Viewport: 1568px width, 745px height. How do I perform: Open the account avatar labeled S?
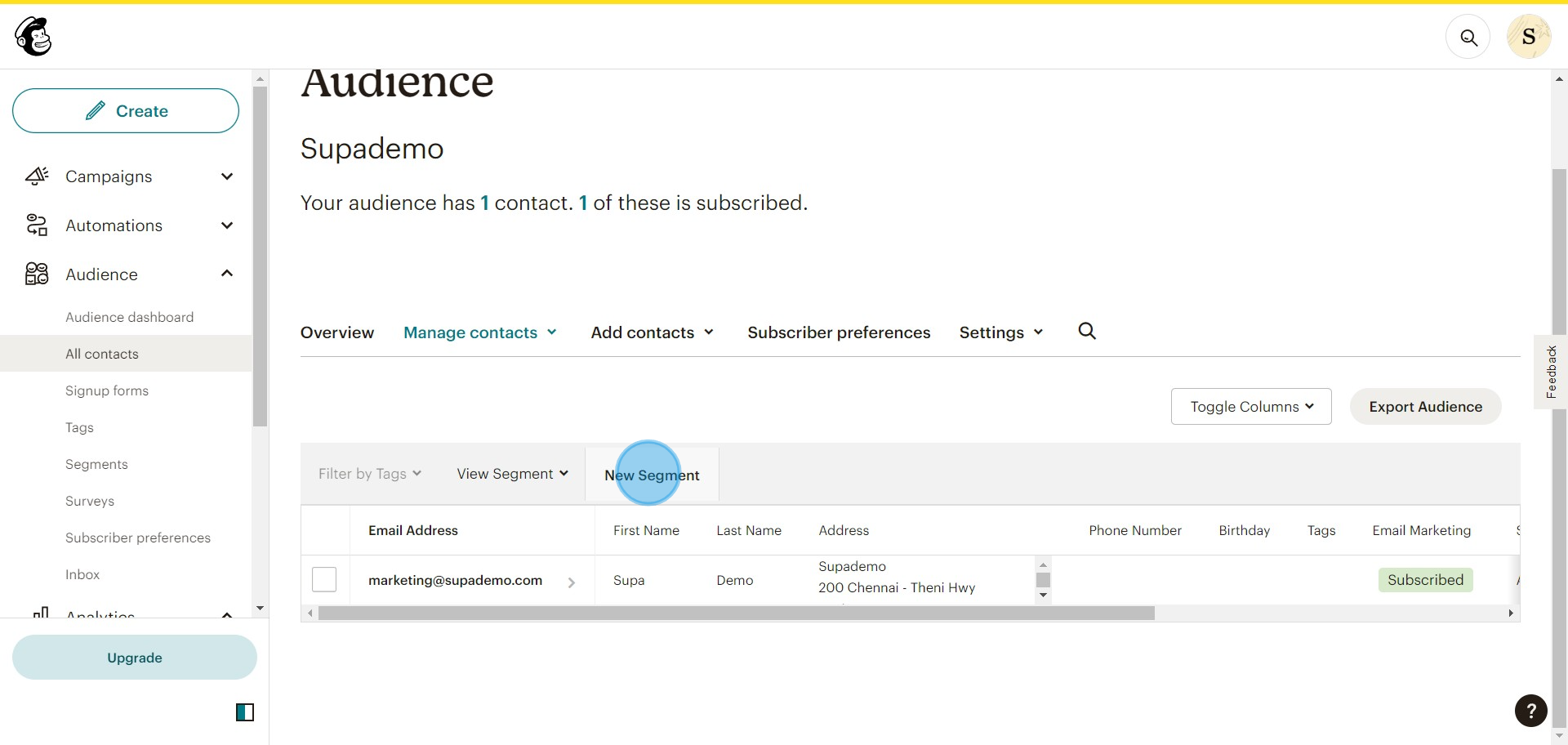coord(1529,37)
